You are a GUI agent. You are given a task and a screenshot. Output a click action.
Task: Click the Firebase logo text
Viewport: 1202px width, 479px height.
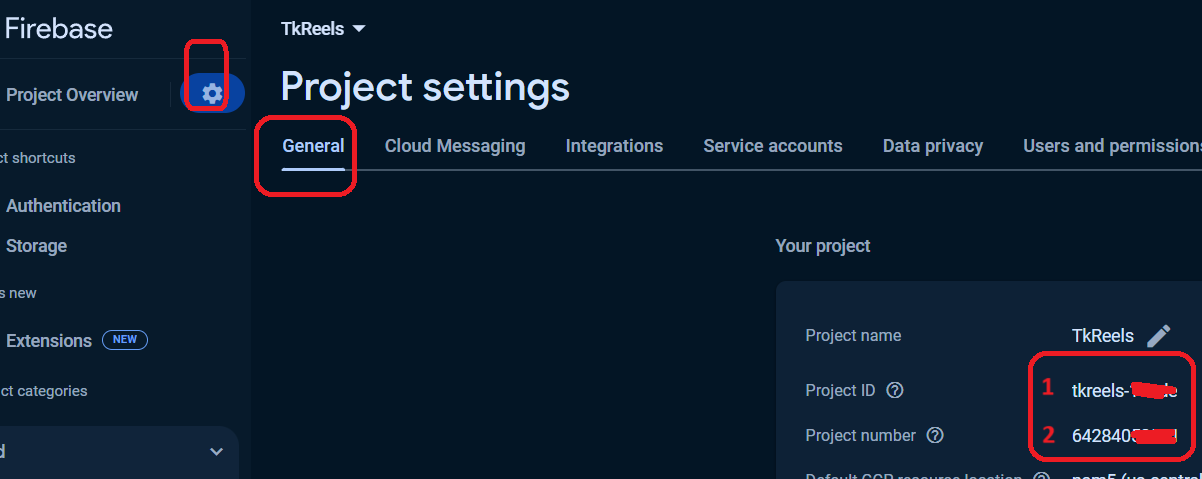[x=58, y=28]
